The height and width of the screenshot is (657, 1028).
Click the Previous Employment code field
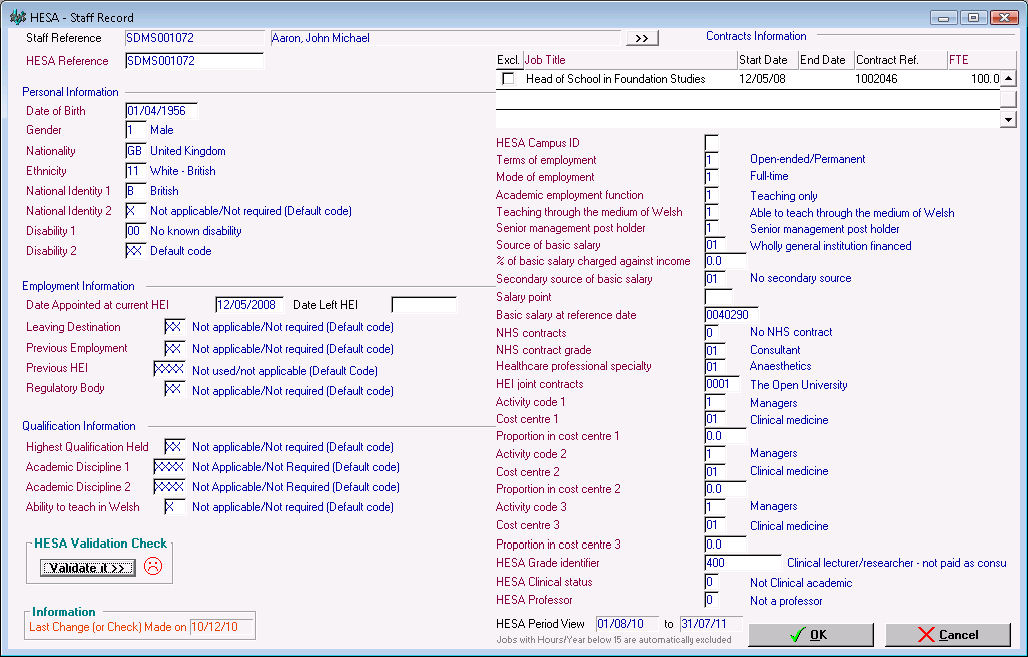[x=174, y=349]
